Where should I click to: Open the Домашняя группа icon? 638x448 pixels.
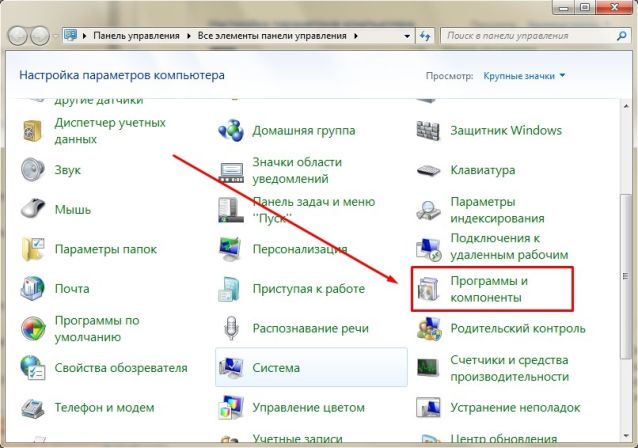click(x=231, y=131)
